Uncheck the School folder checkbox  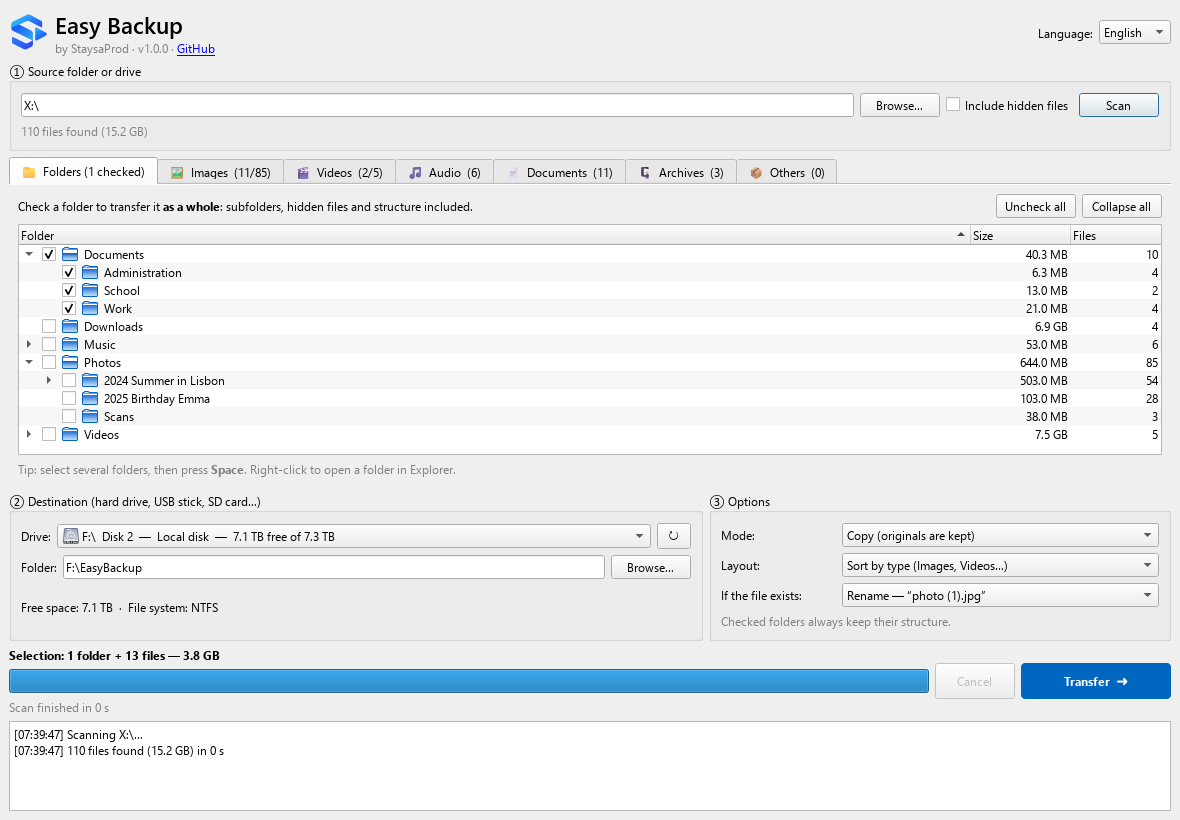68,290
